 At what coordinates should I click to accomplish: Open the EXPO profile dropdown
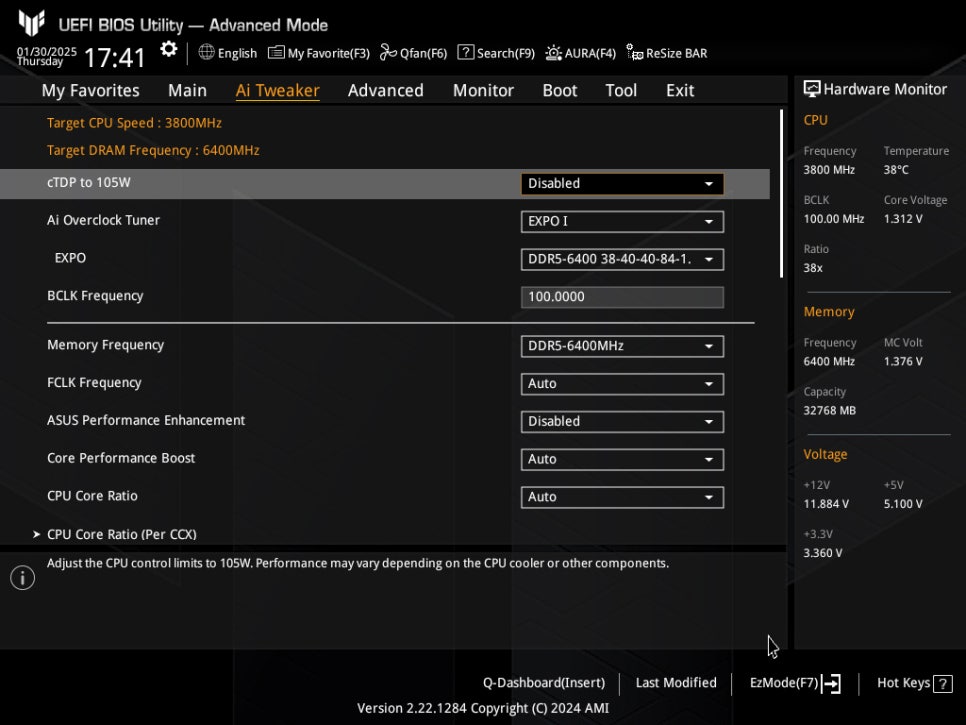pyautogui.click(x=622, y=259)
